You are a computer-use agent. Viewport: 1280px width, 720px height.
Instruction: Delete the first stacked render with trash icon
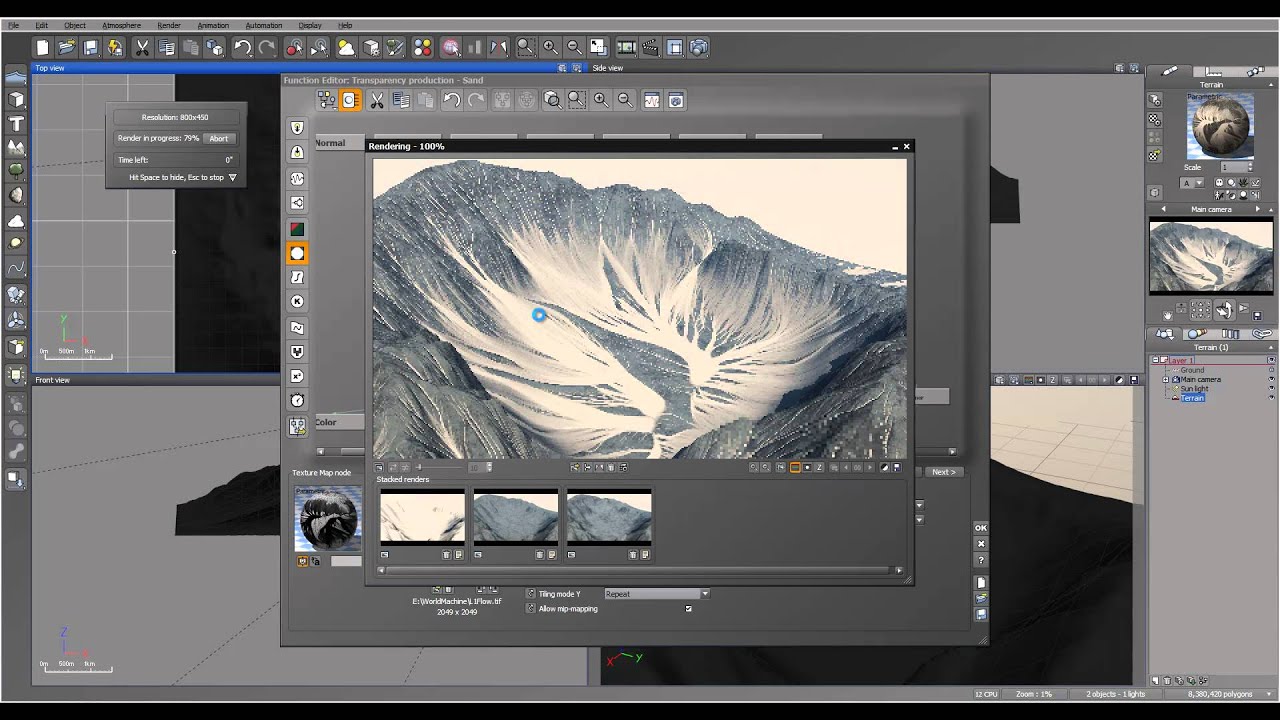pyautogui.click(x=447, y=554)
